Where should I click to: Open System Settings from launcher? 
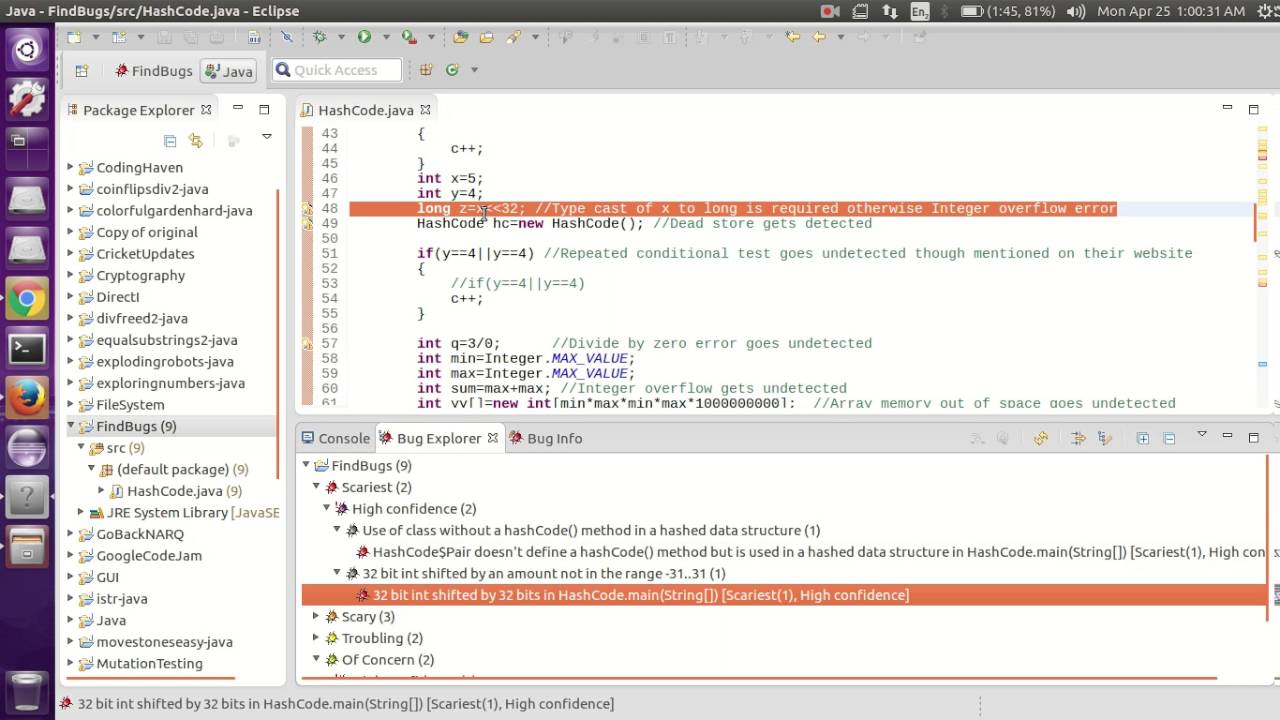pyautogui.click(x=27, y=99)
